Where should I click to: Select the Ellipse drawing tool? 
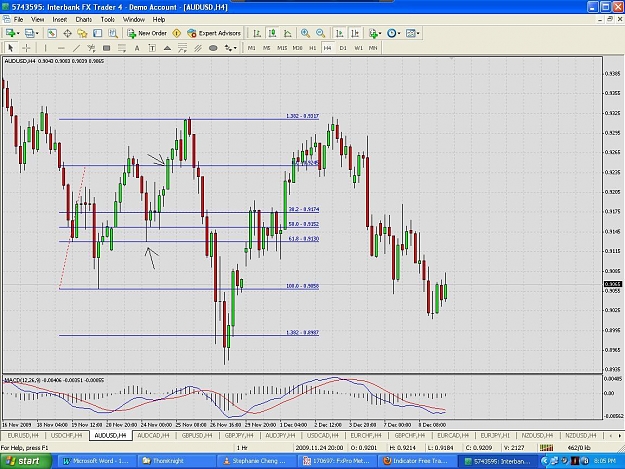pyautogui.click(x=213, y=48)
